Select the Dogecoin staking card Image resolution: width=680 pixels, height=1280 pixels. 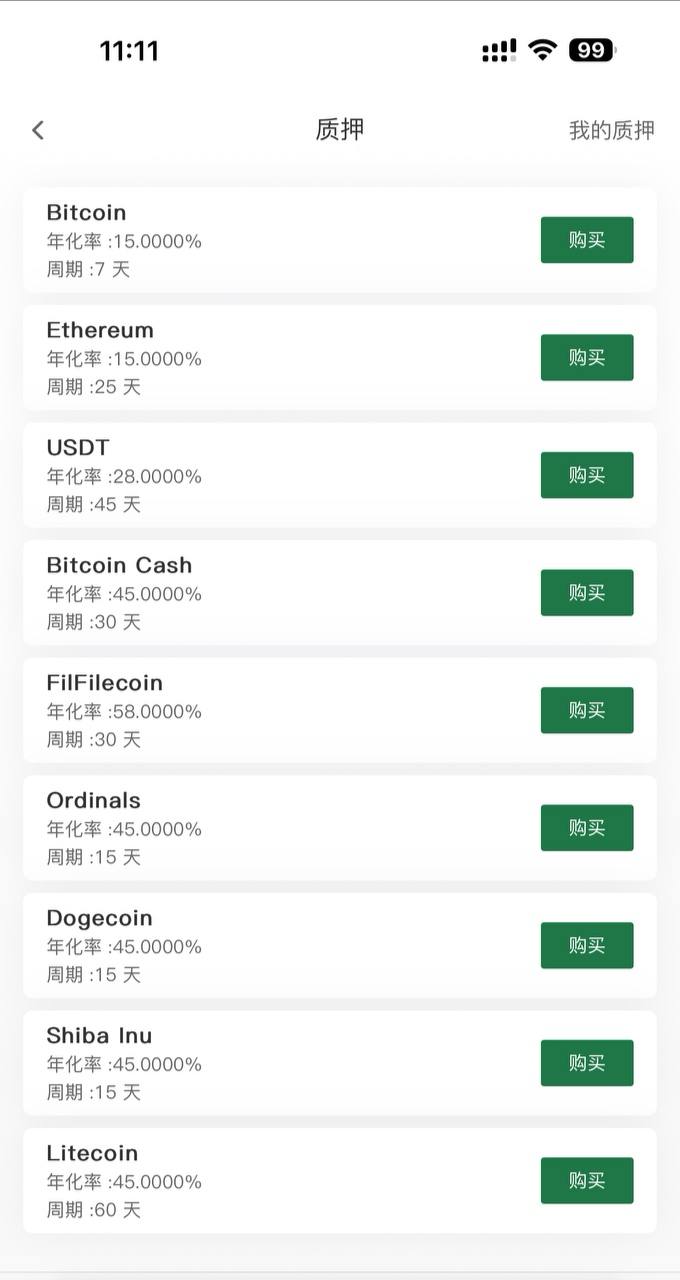tap(250, 945)
